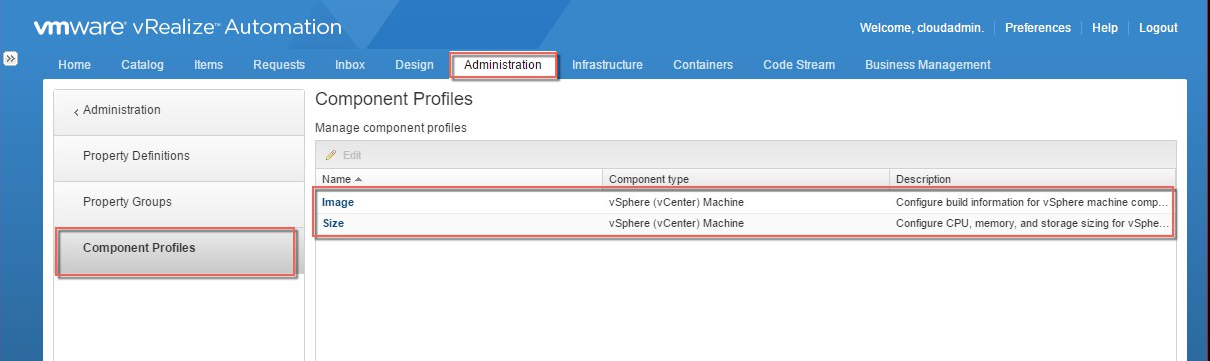Open the Preferences link
The height and width of the screenshot is (361, 1210).
click(x=1038, y=28)
